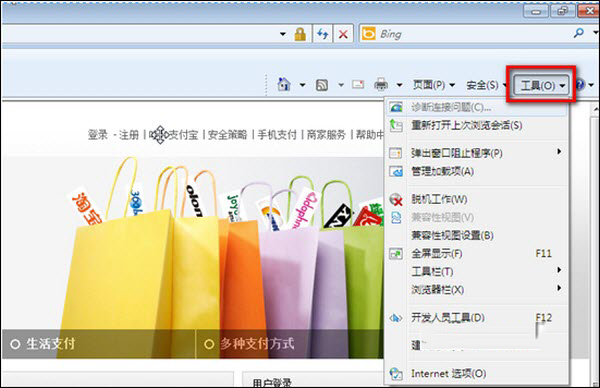This screenshot has width=600, height=388.
Task: Open the 安全(S) menu
Action: click(485, 85)
